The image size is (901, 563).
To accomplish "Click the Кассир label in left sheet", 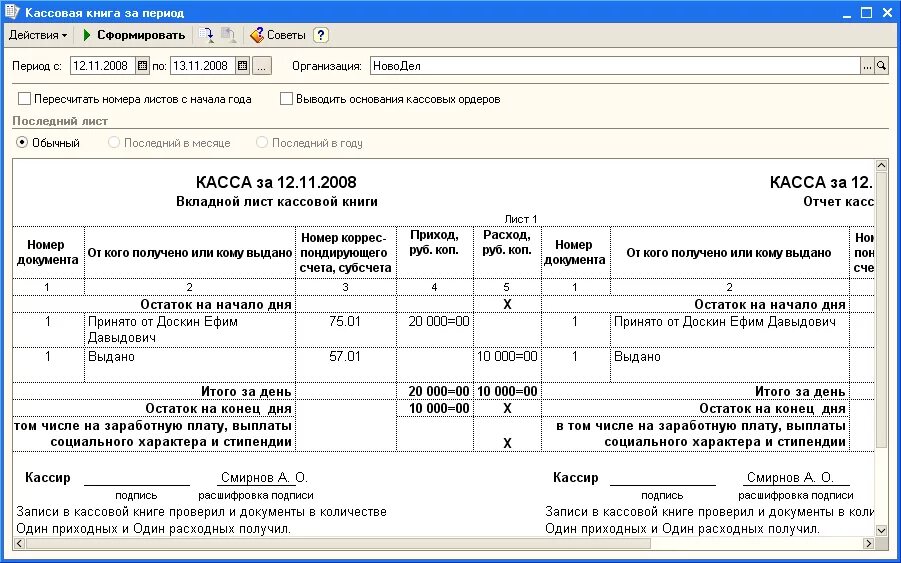I will click(x=48, y=478).
